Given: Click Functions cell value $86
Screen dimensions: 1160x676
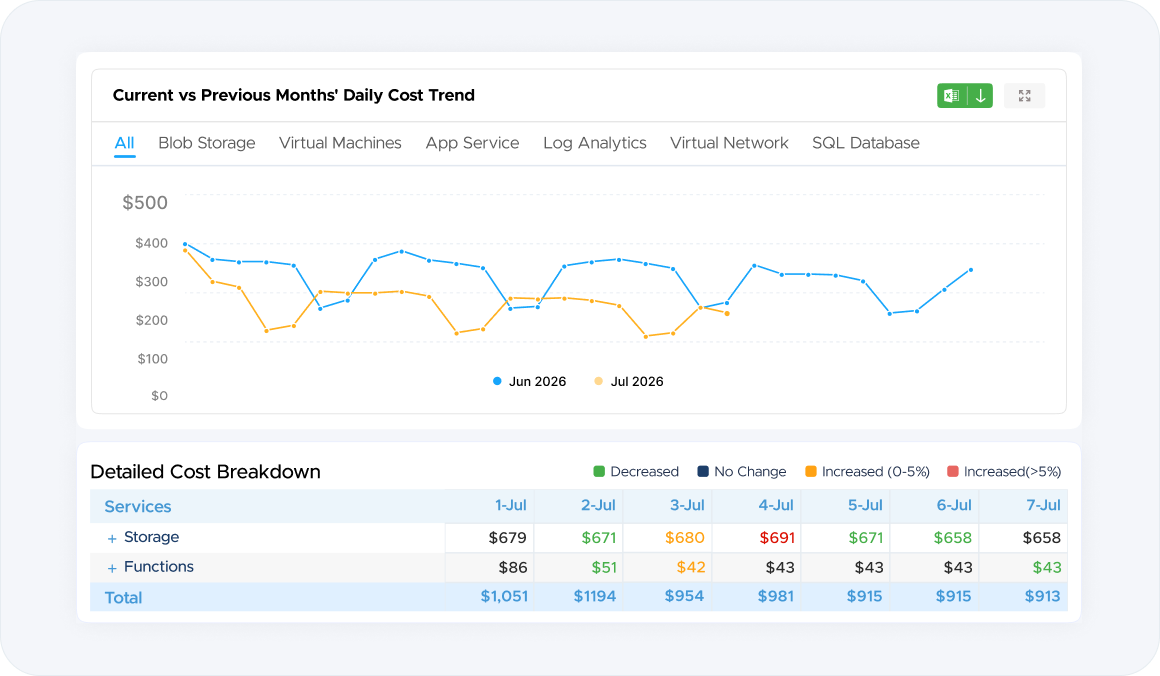Looking at the screenshot, I should [x=513, y=567].
